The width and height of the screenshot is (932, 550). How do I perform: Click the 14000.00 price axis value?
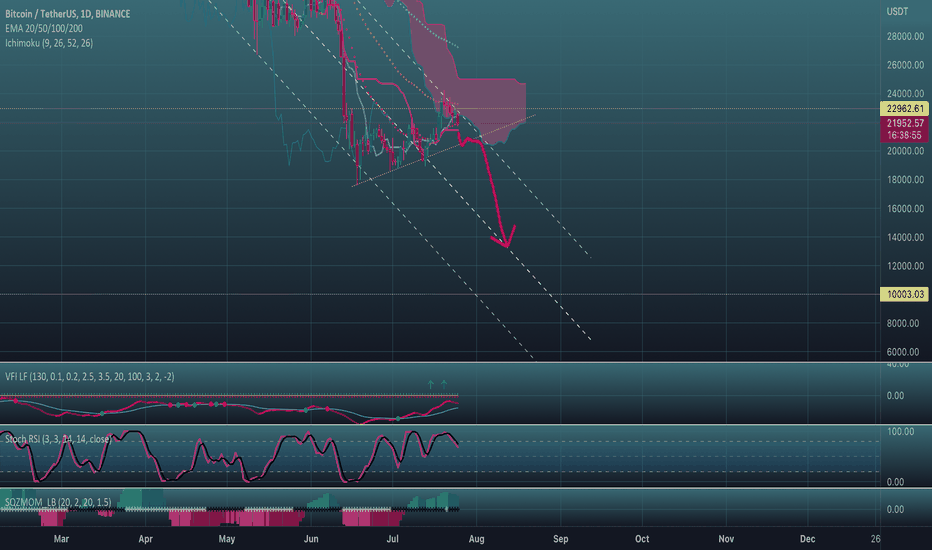click(905, 237)
